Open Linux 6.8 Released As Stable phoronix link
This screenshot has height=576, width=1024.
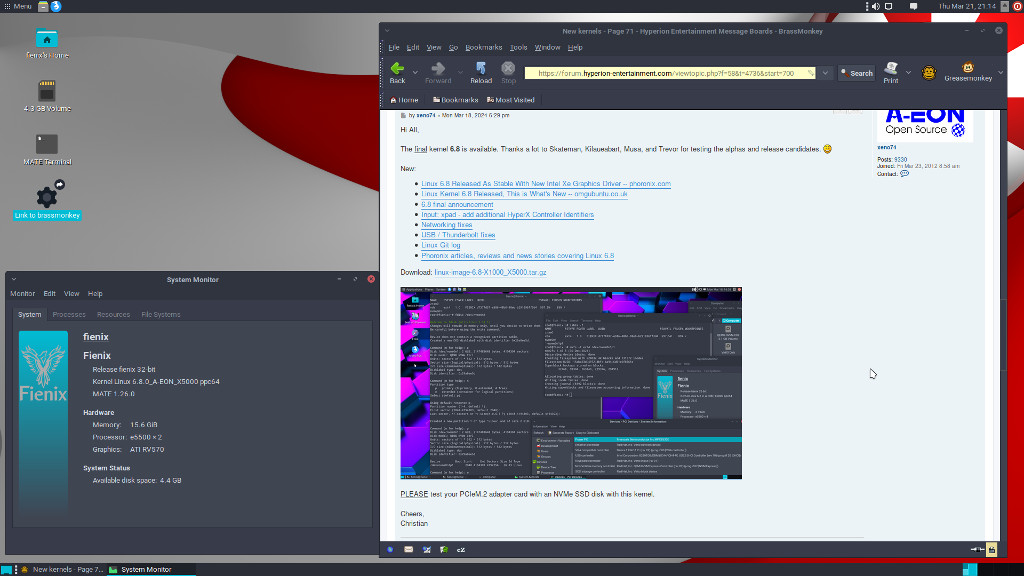(x=546, y=184)
